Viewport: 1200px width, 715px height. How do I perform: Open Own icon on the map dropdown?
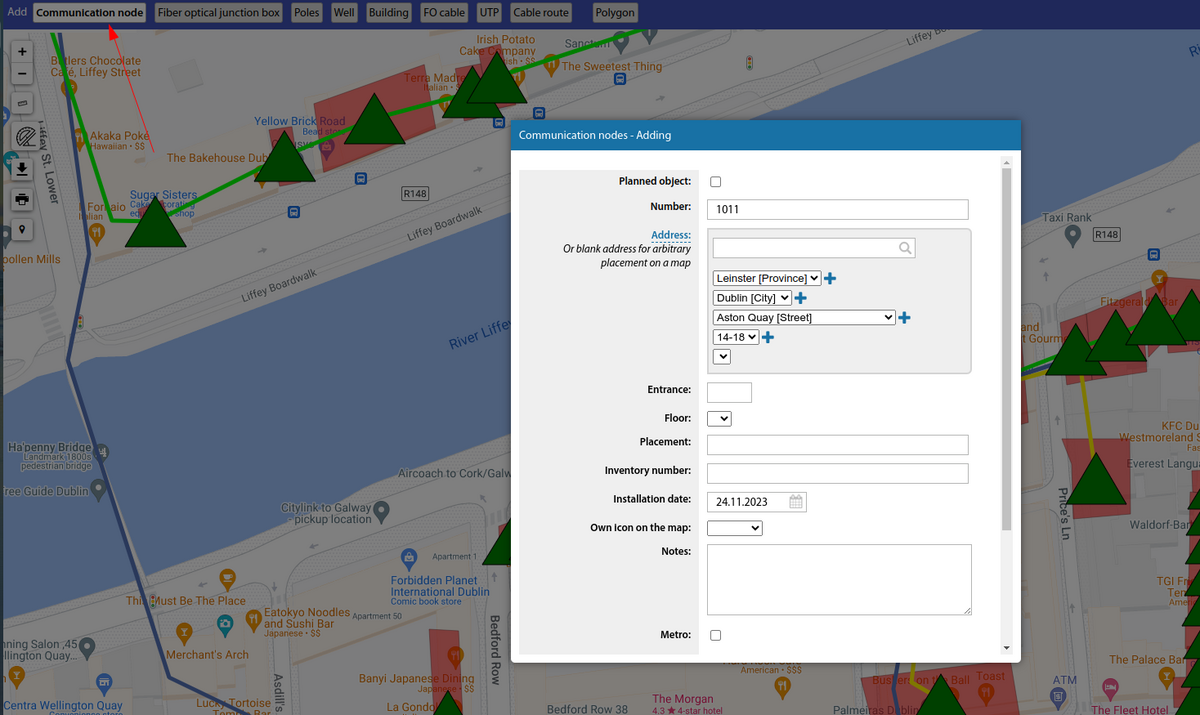tap(734, 528)
